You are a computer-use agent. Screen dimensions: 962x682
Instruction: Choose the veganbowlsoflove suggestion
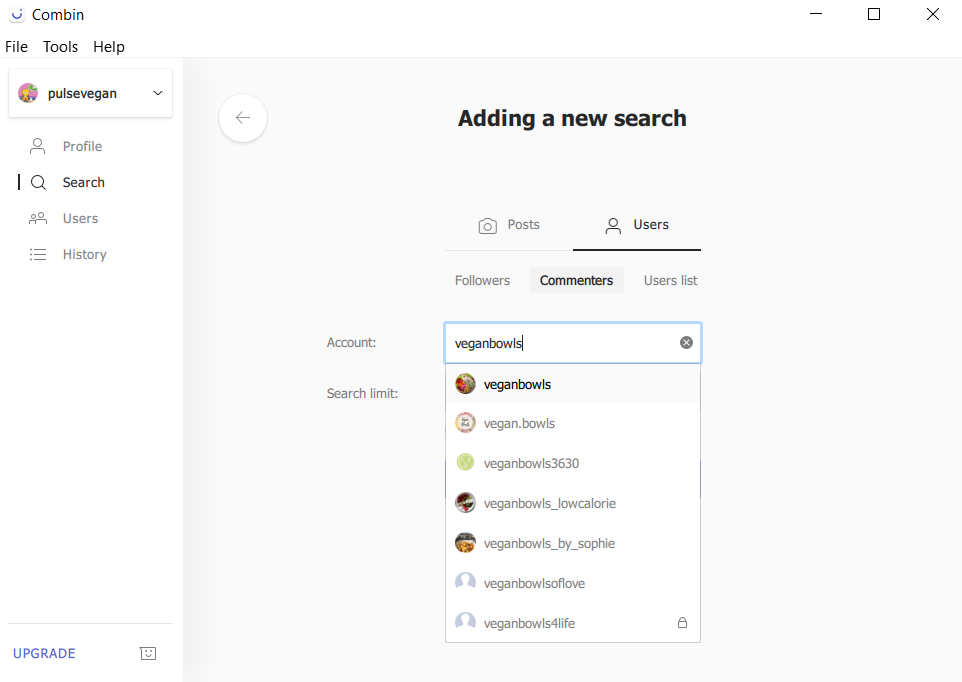[x=572, y=583]
